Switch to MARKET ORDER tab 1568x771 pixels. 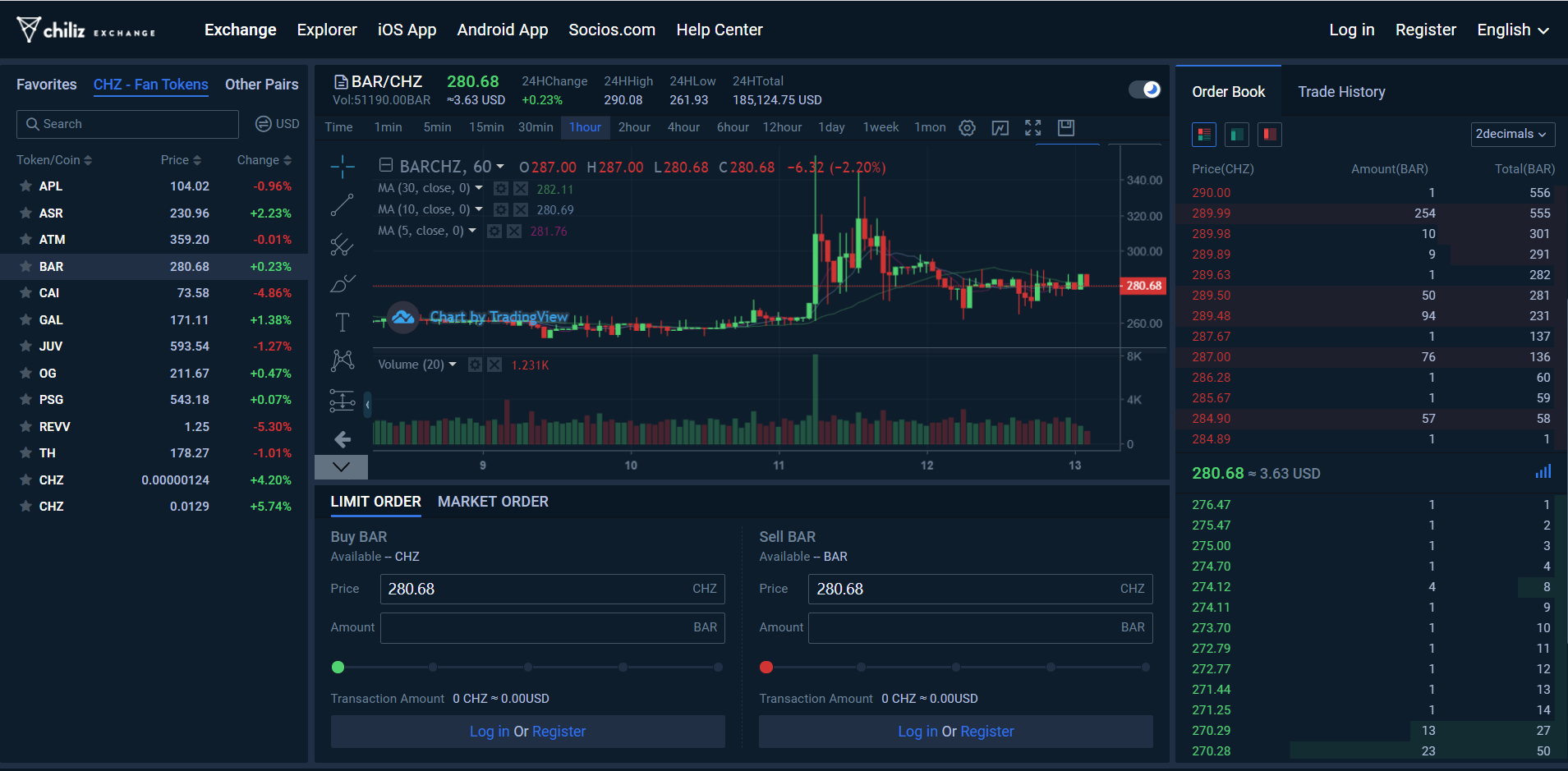click(x=493, y=502)
